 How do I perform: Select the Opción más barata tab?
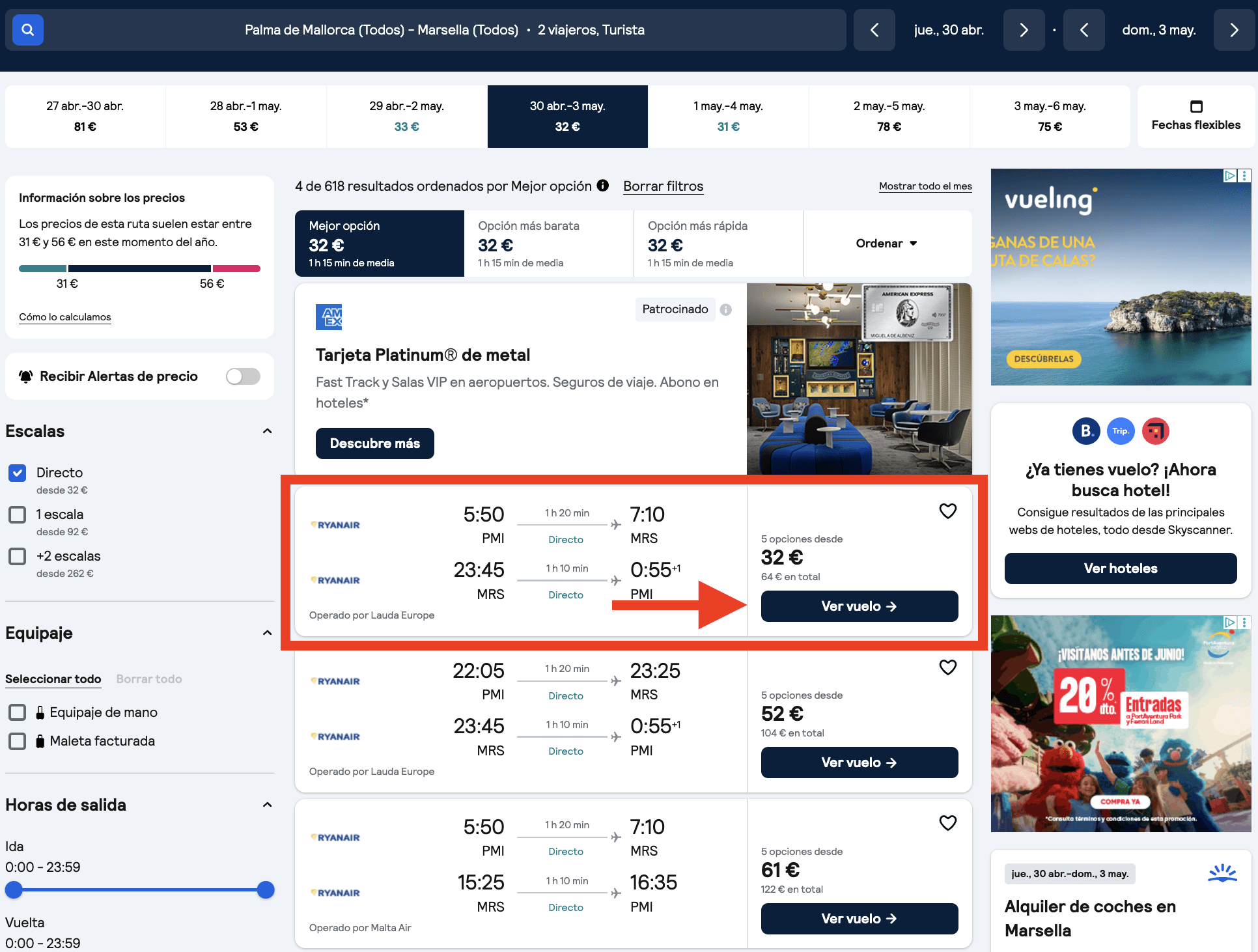click(549, 244)
